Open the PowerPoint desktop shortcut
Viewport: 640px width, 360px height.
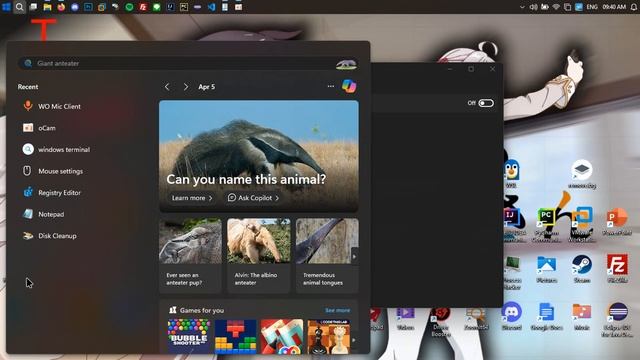click(617, 222)
